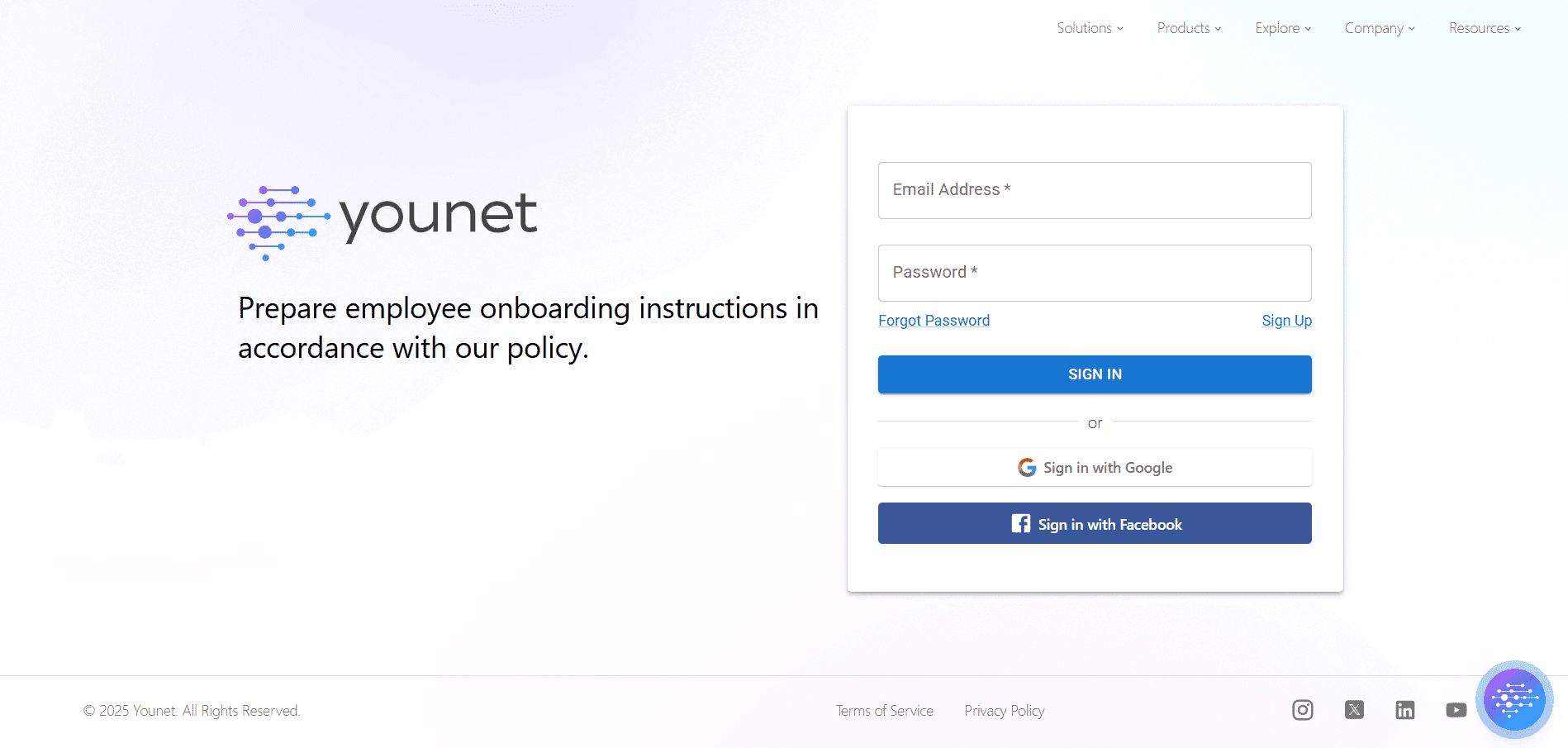
Task: Open the Instagram social icon
Action: pyautogui.click(x=1302, y=709)
